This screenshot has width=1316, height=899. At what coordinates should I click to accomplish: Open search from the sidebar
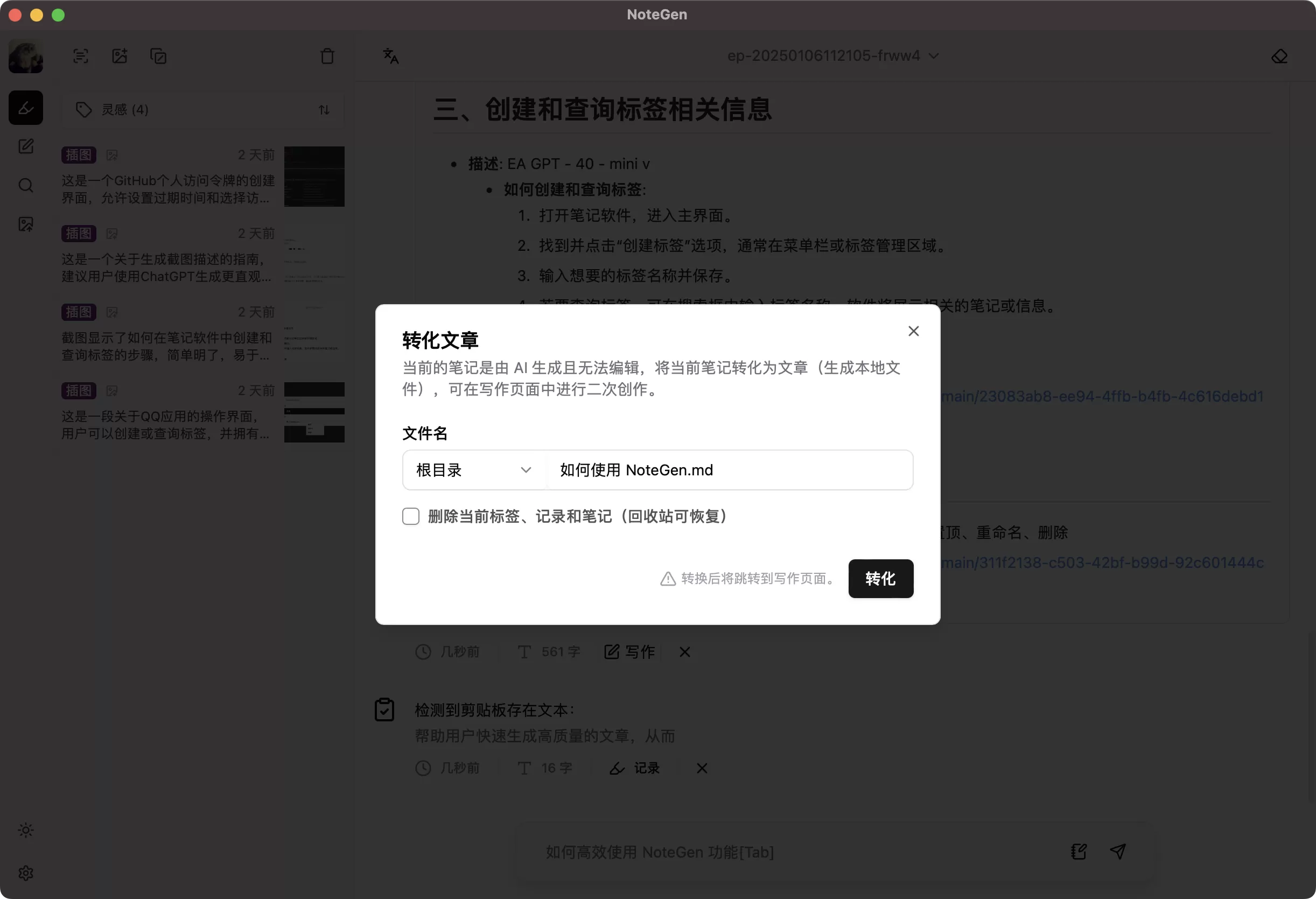pos(25,185)
